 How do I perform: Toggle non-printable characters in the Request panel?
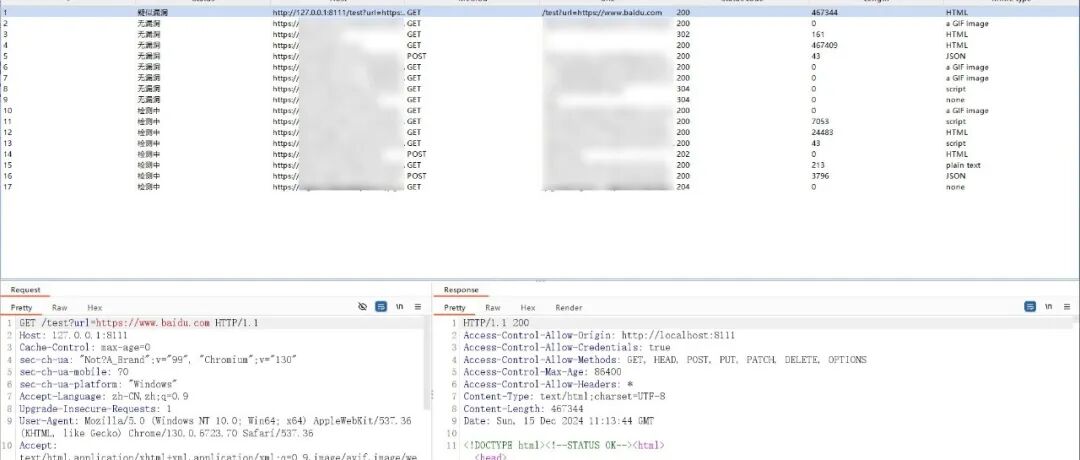tap(362, 307)
